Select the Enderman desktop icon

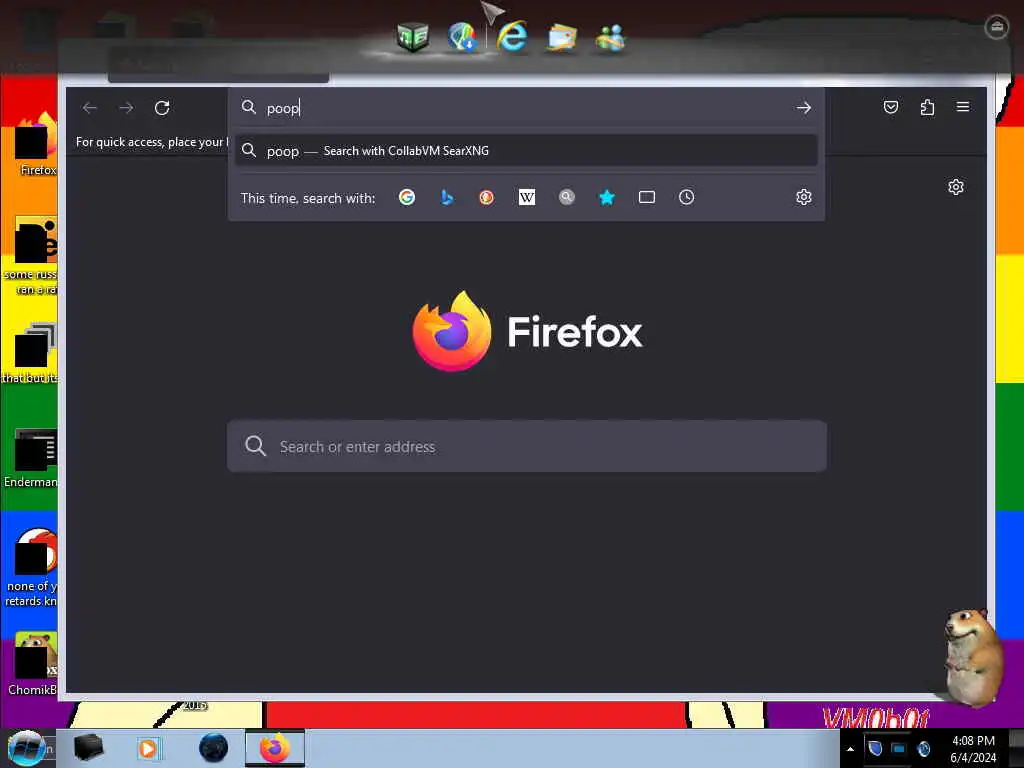click(x=31, y=458)
